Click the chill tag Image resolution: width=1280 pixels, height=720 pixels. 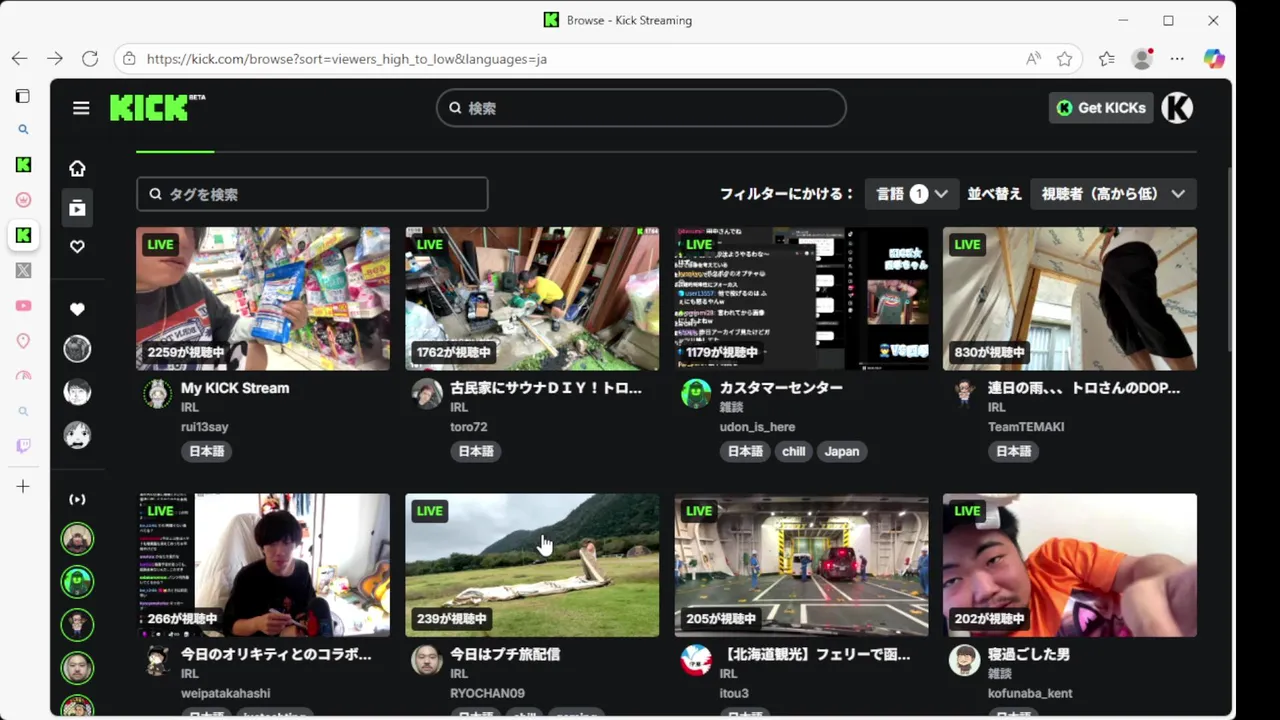pos(794,451)
